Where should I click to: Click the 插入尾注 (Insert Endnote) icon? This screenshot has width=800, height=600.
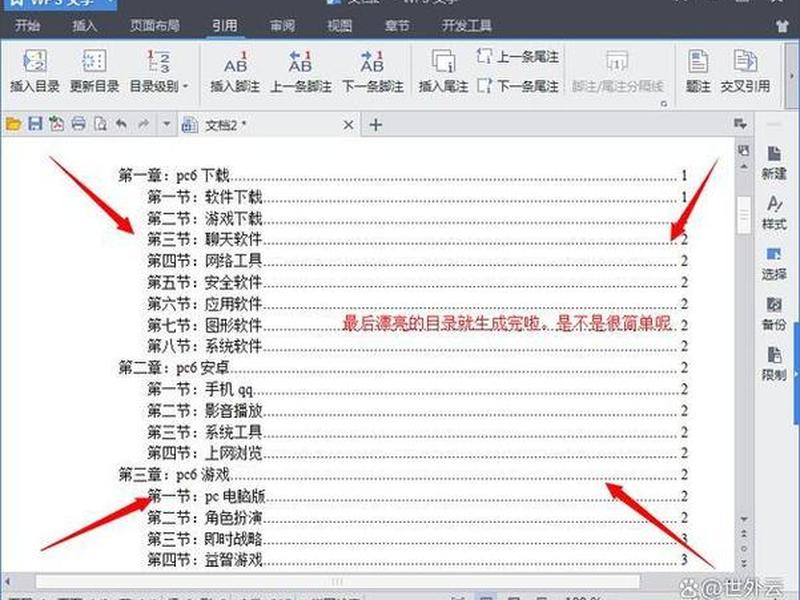(x=443, y=61)
